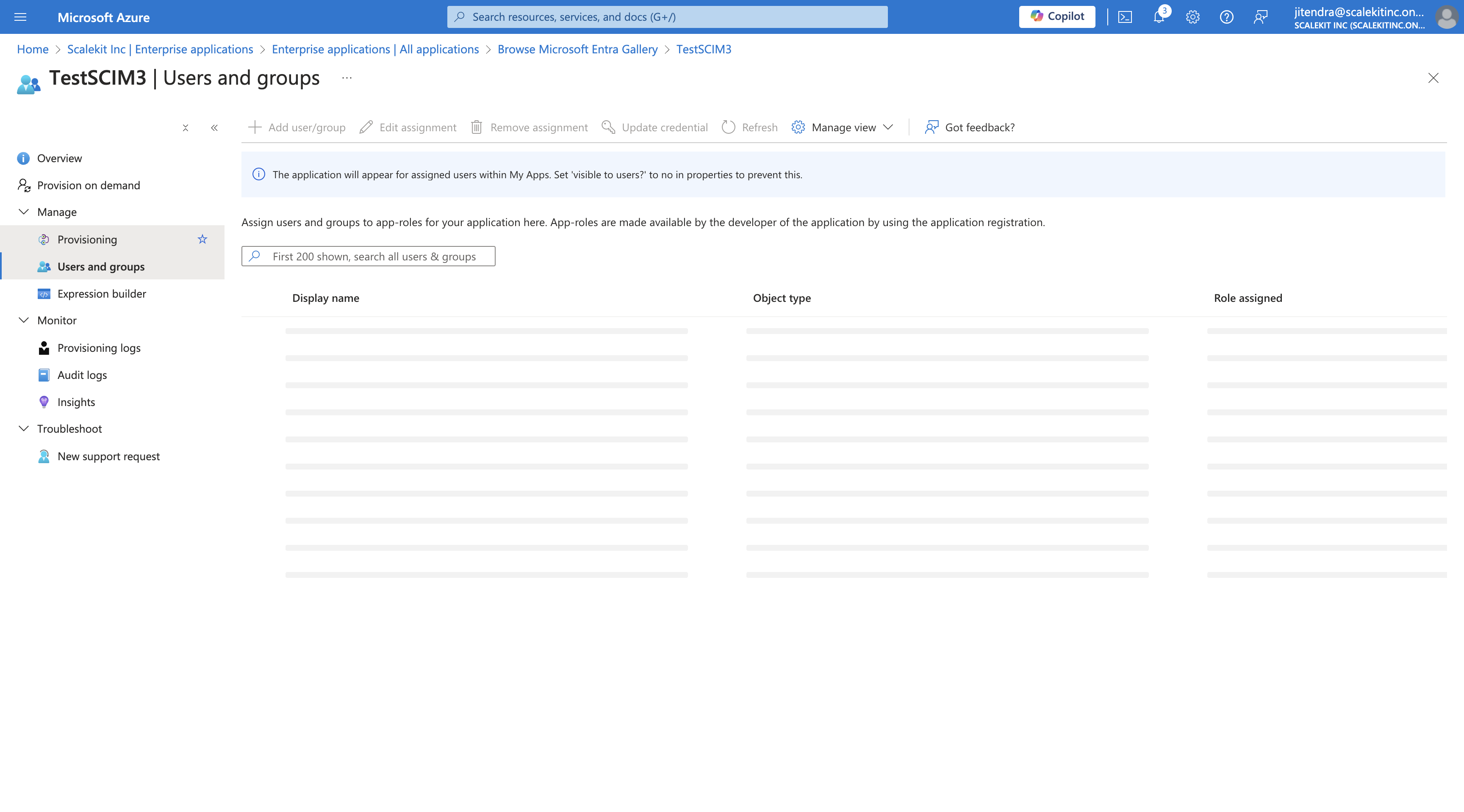Open the Azure portal hamburger menu

pos(20,17)
